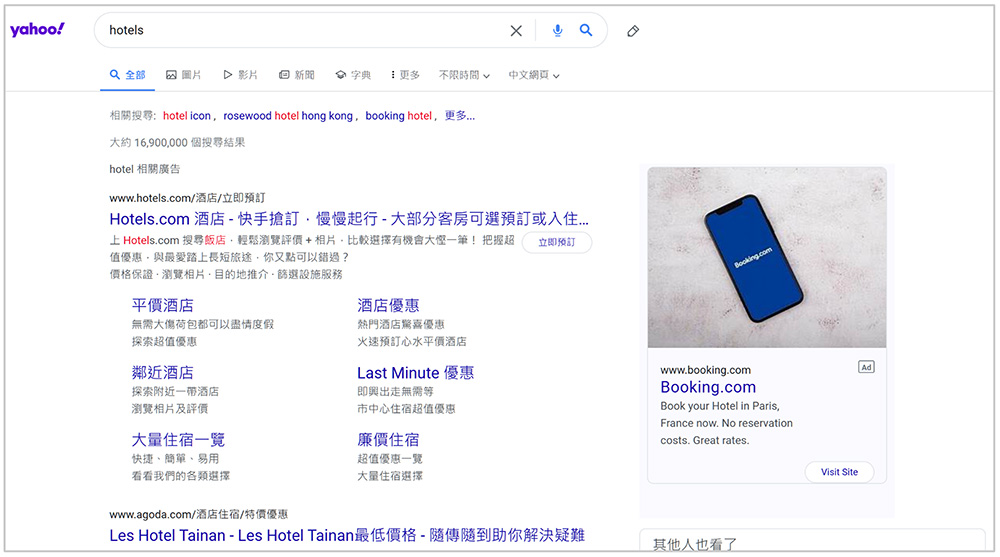Click the Yahoo logo
1000x557 pixels.
pos(37,29)
